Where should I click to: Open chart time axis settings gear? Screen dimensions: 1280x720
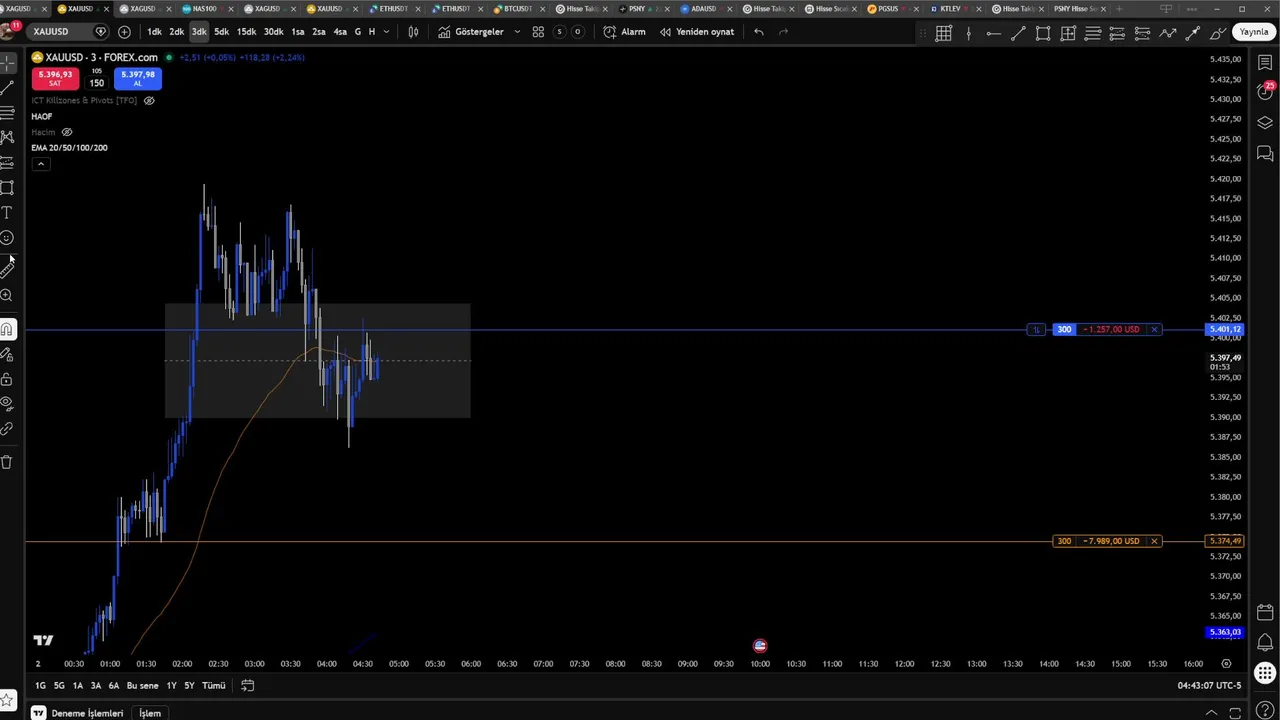[1226, 664]
